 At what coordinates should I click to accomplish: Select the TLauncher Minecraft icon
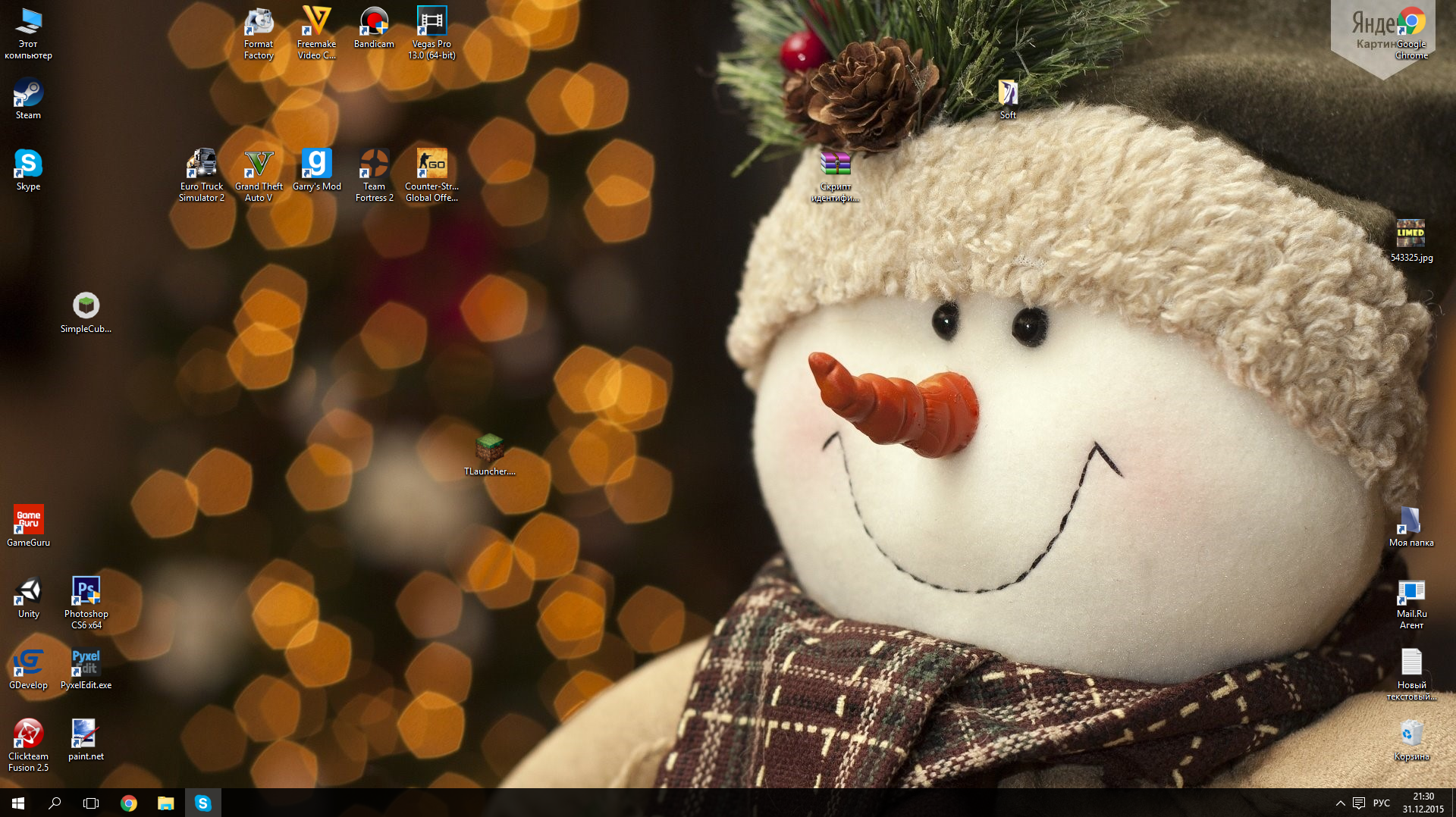(489, 455)
